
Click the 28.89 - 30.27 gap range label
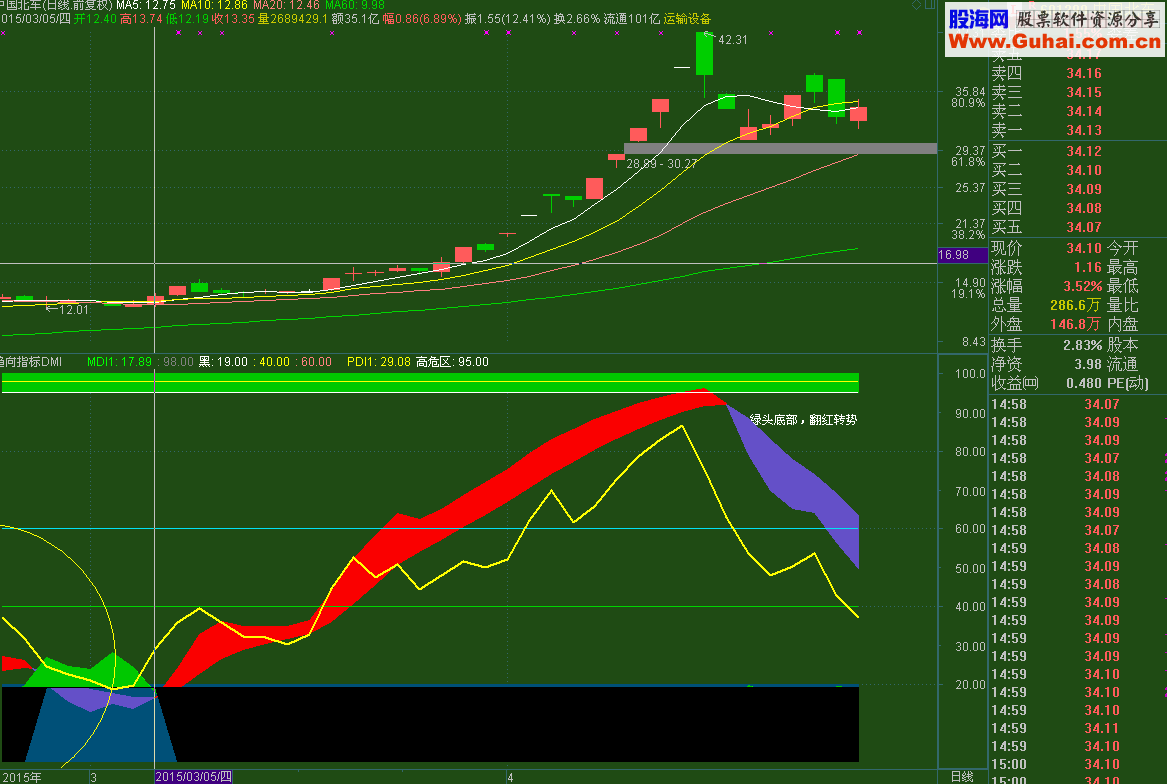click(662, 164)
